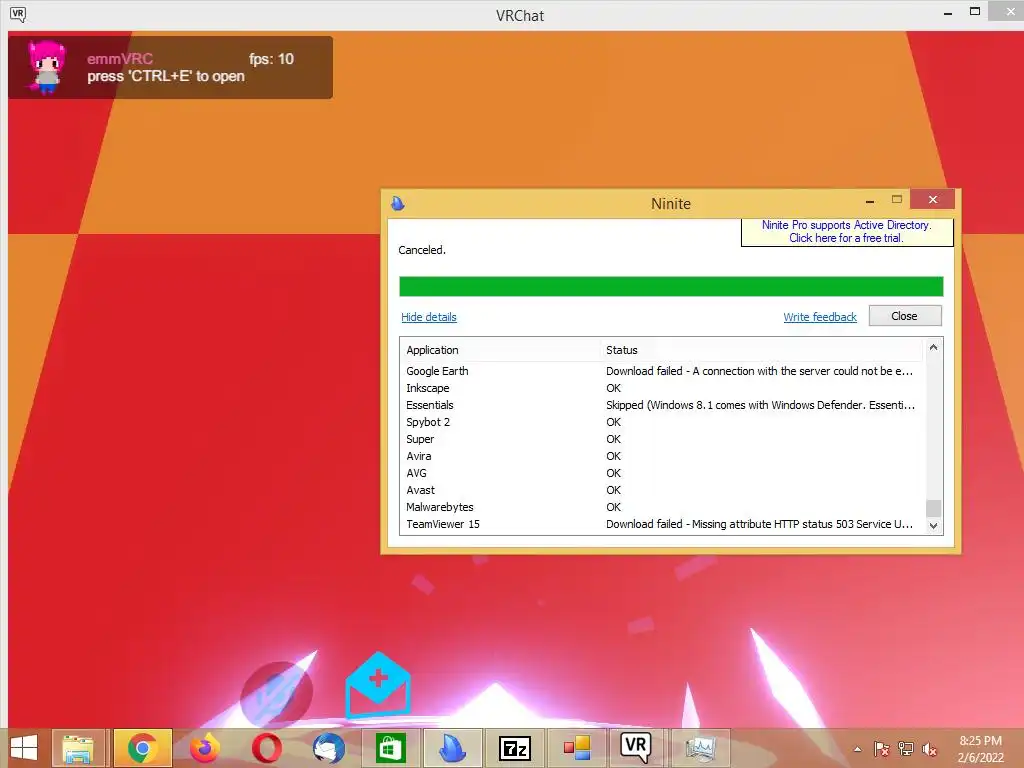Viewport: 1024px width, 768px height.
Task: Click the Close button in Ninite
Action: coord(904,315)
